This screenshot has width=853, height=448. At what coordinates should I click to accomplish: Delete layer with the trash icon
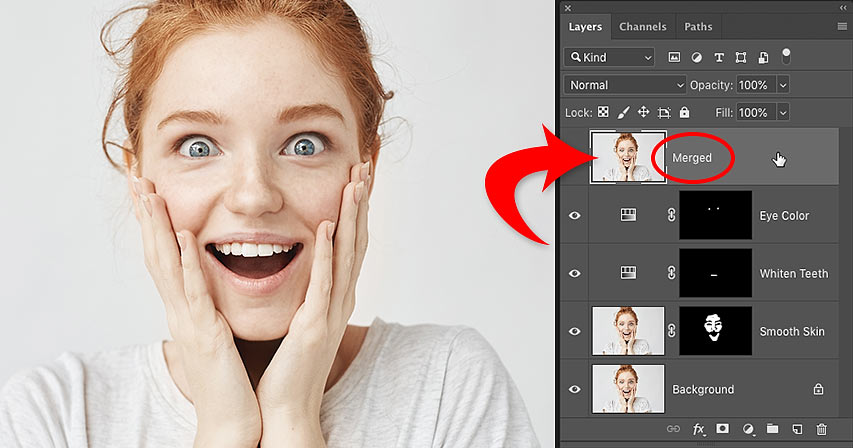click(821, 430)
